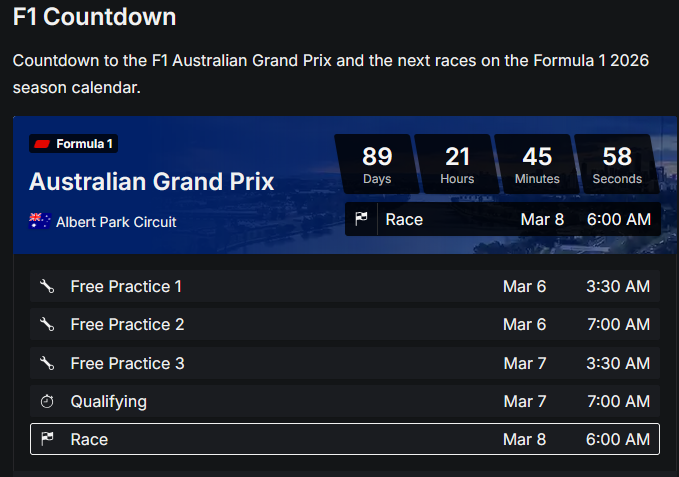Click the Seconds countdown box

point(617,164)
